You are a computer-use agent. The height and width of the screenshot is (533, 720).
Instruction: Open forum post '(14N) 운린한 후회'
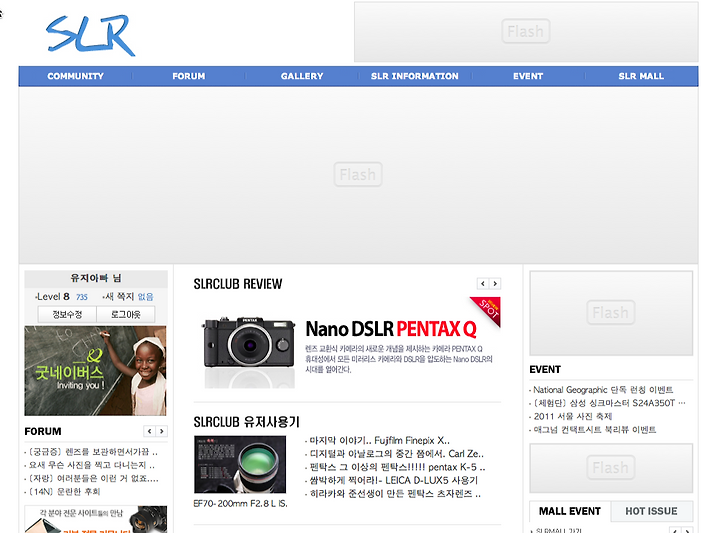tap(62, 492)
